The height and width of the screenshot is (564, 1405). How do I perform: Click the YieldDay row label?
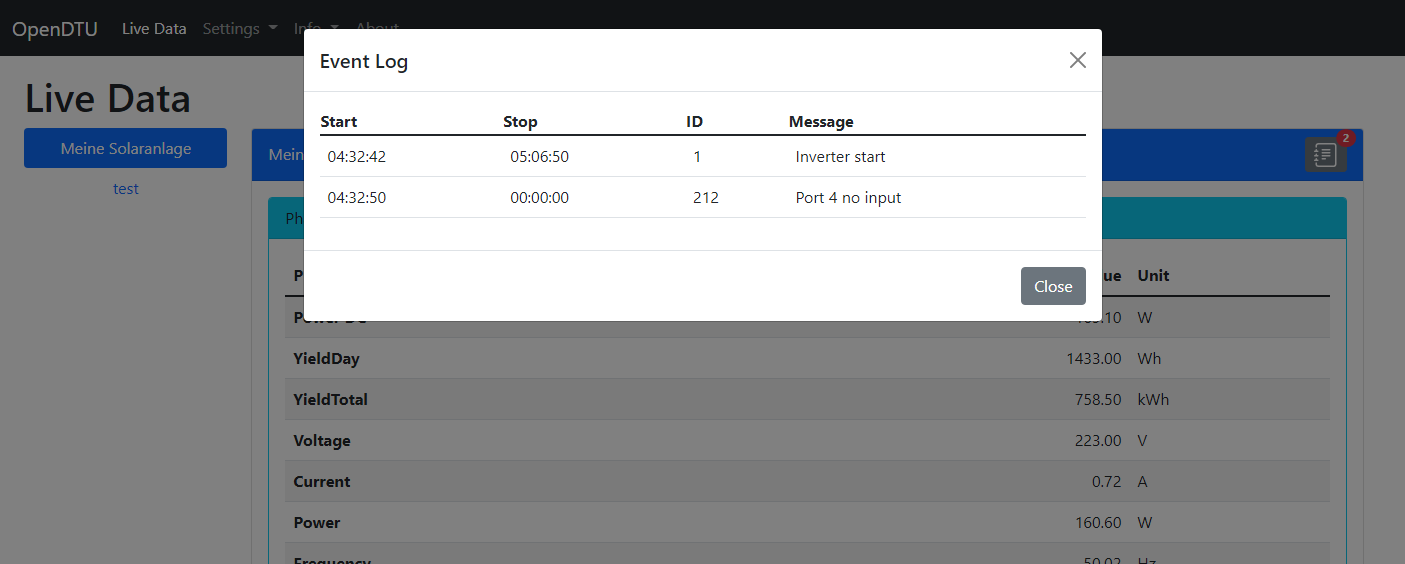pyautogui.click(x=326, y=358)
